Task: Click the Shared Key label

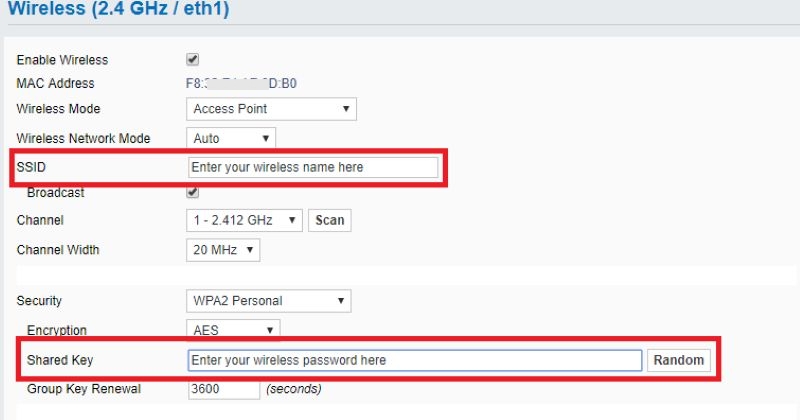Action: pyautogui.click(x=60, y=360)
